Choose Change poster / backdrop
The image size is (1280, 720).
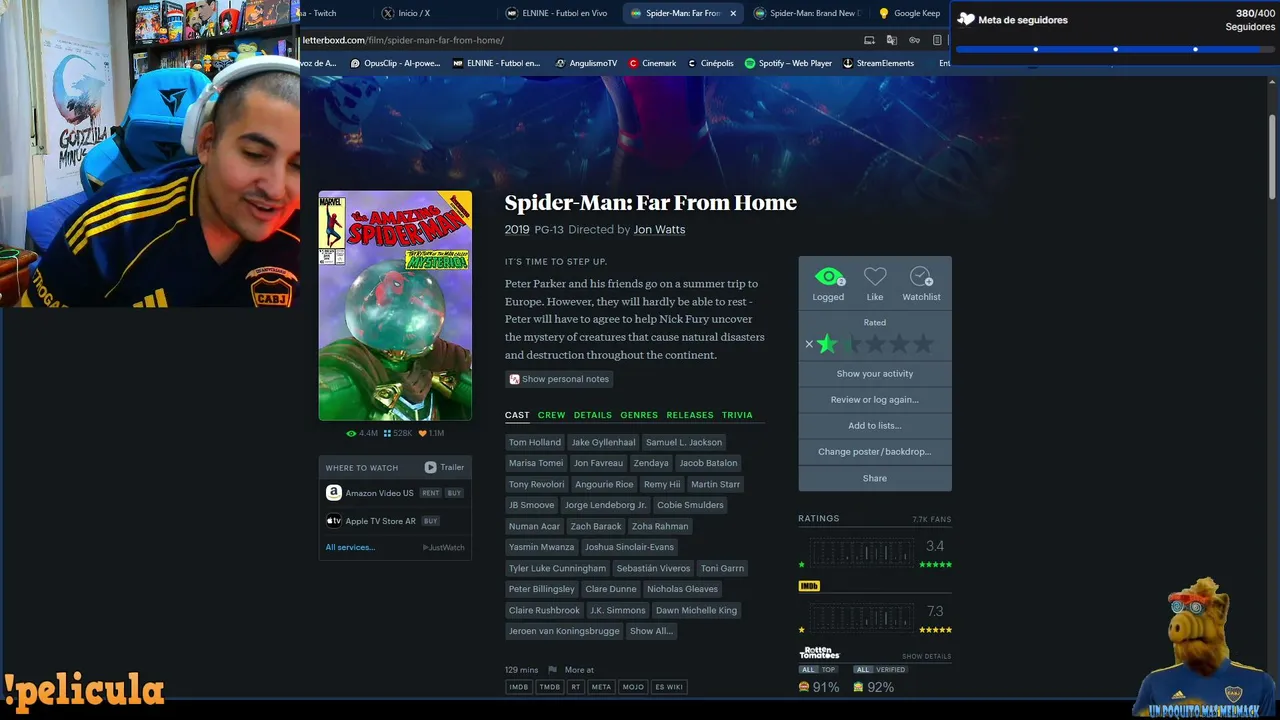[875, 452]
